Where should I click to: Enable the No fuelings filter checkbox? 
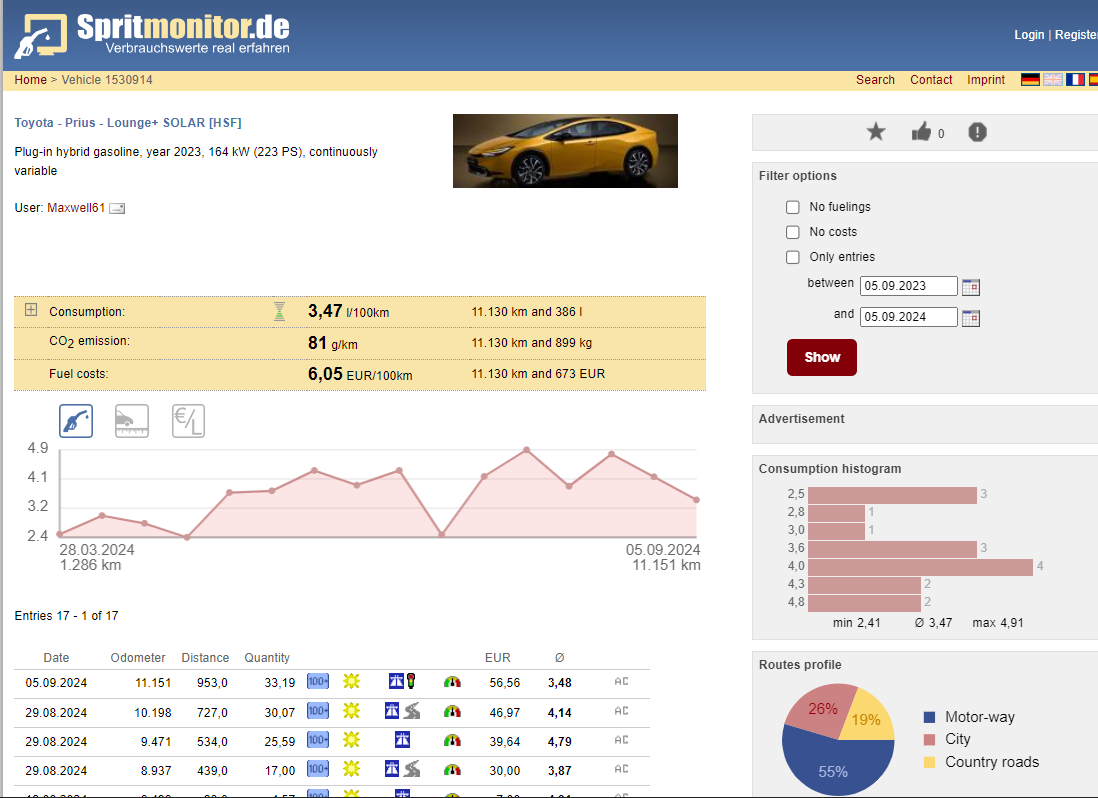pyautogui.click(x=793, y=207)
